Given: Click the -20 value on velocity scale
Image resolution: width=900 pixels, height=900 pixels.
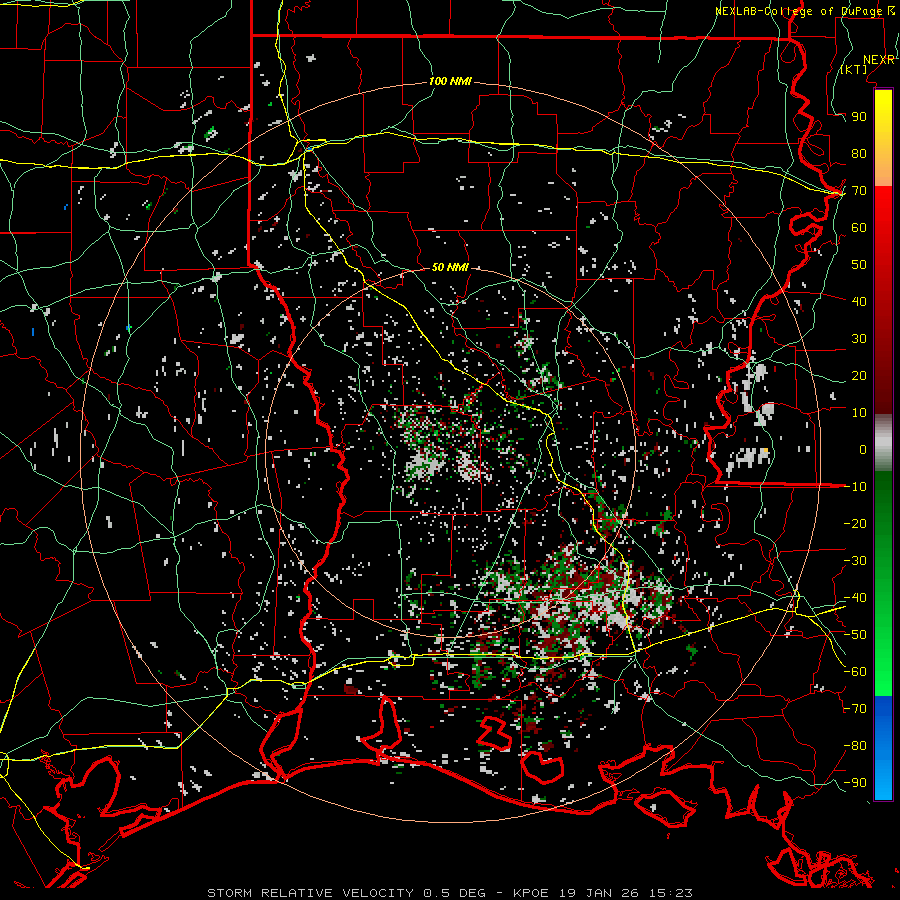Looking at the screenshot, I should (855, 524).
